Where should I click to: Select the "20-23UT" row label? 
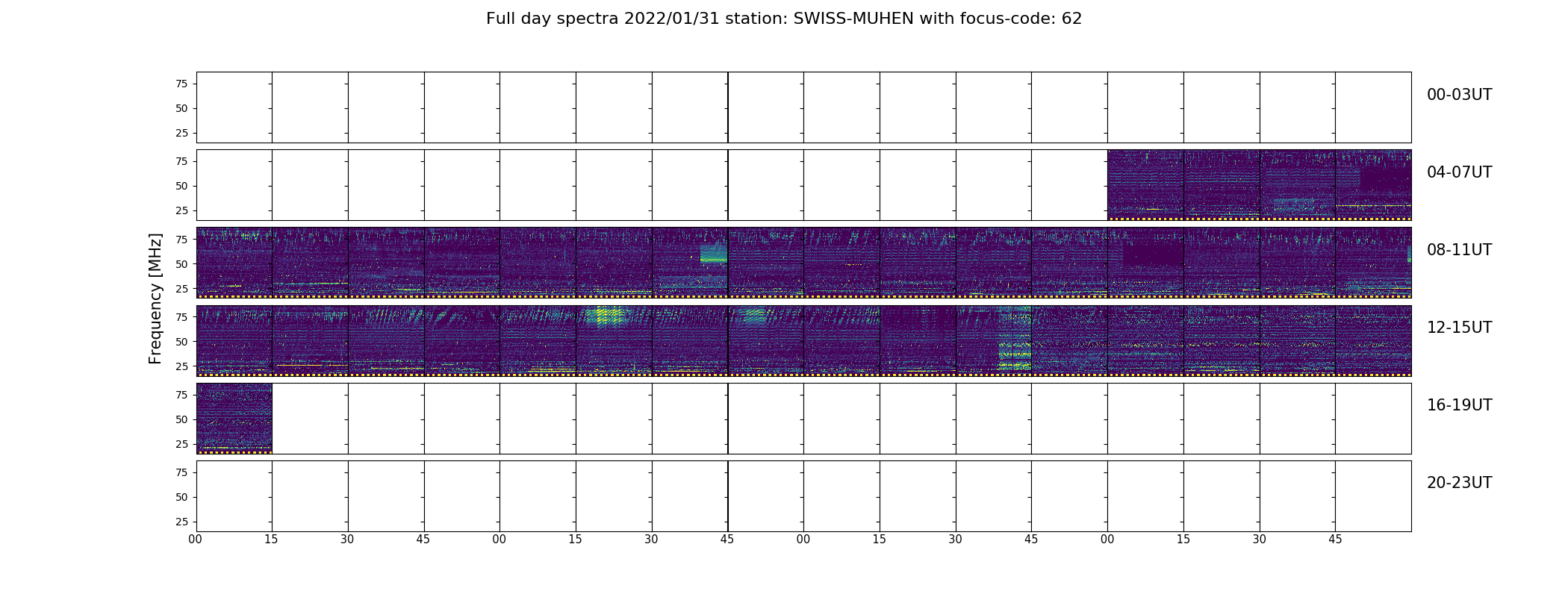pos(1459,483)
